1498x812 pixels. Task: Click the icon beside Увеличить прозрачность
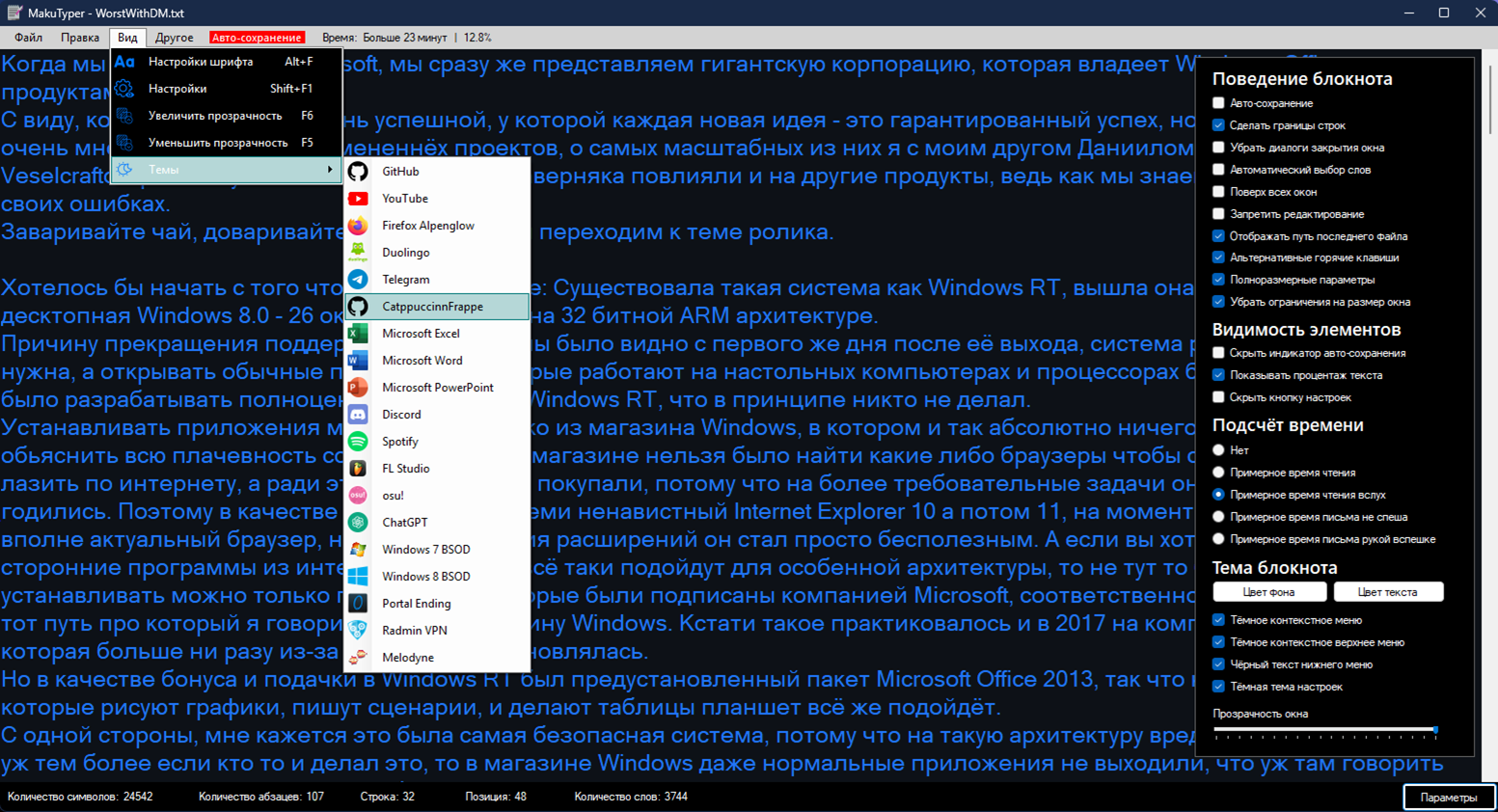point(124,116)
